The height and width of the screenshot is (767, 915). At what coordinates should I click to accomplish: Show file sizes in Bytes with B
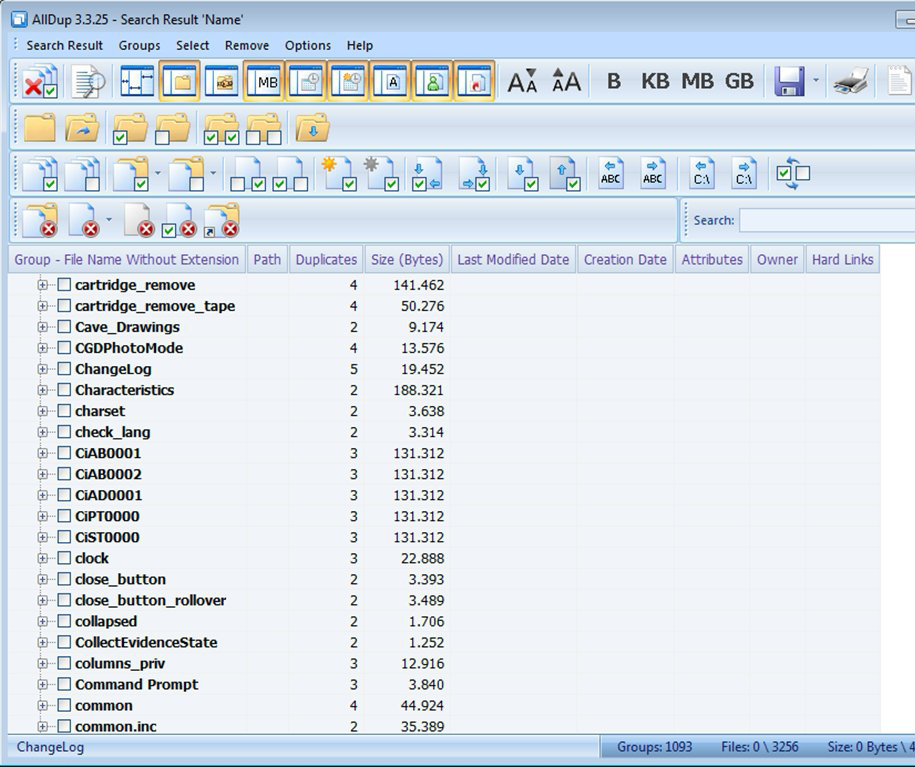pyautogui.click(x=613, y=81)
